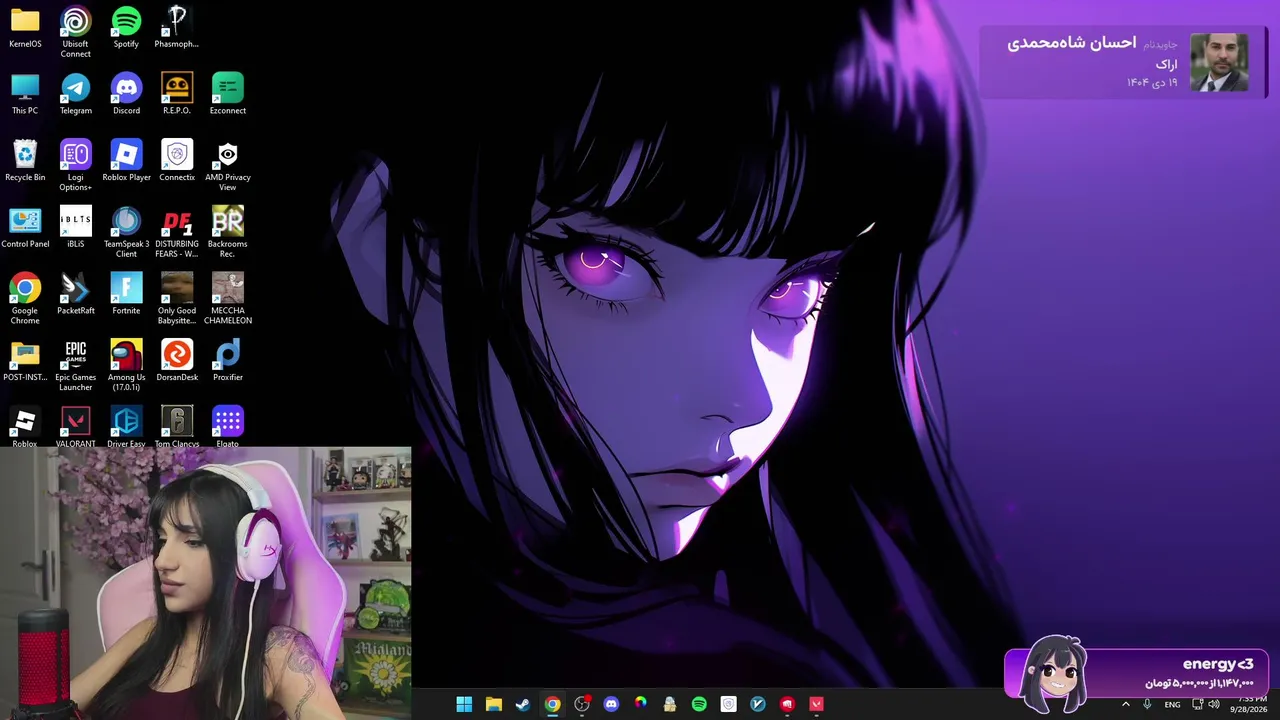Open the network status tray icon

point(1197,704)
